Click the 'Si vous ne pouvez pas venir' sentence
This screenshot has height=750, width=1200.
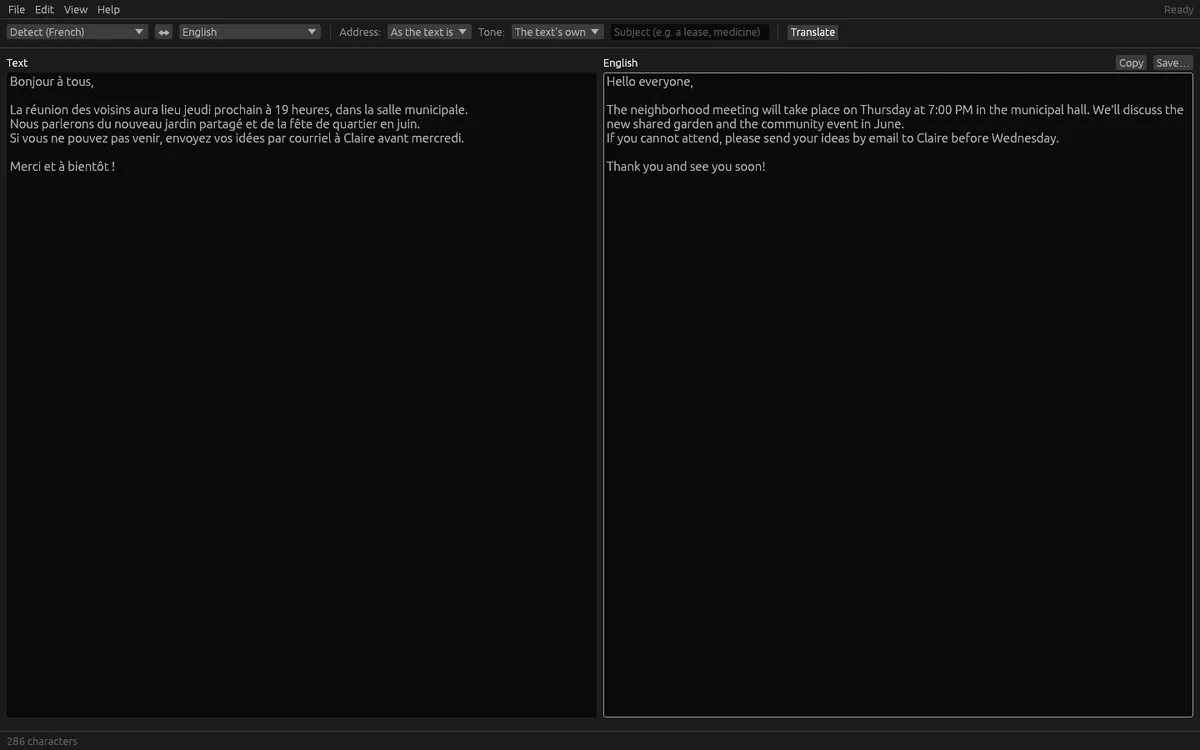click(x=237, y=138)
